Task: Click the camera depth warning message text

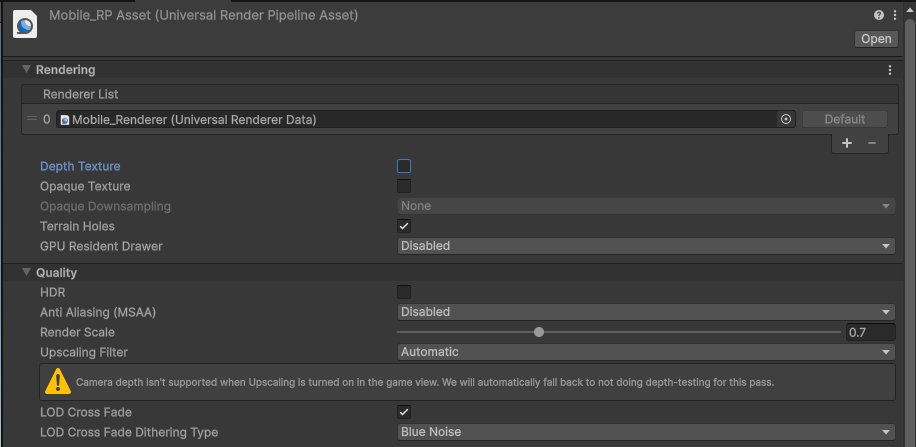Action: [425, 383]
